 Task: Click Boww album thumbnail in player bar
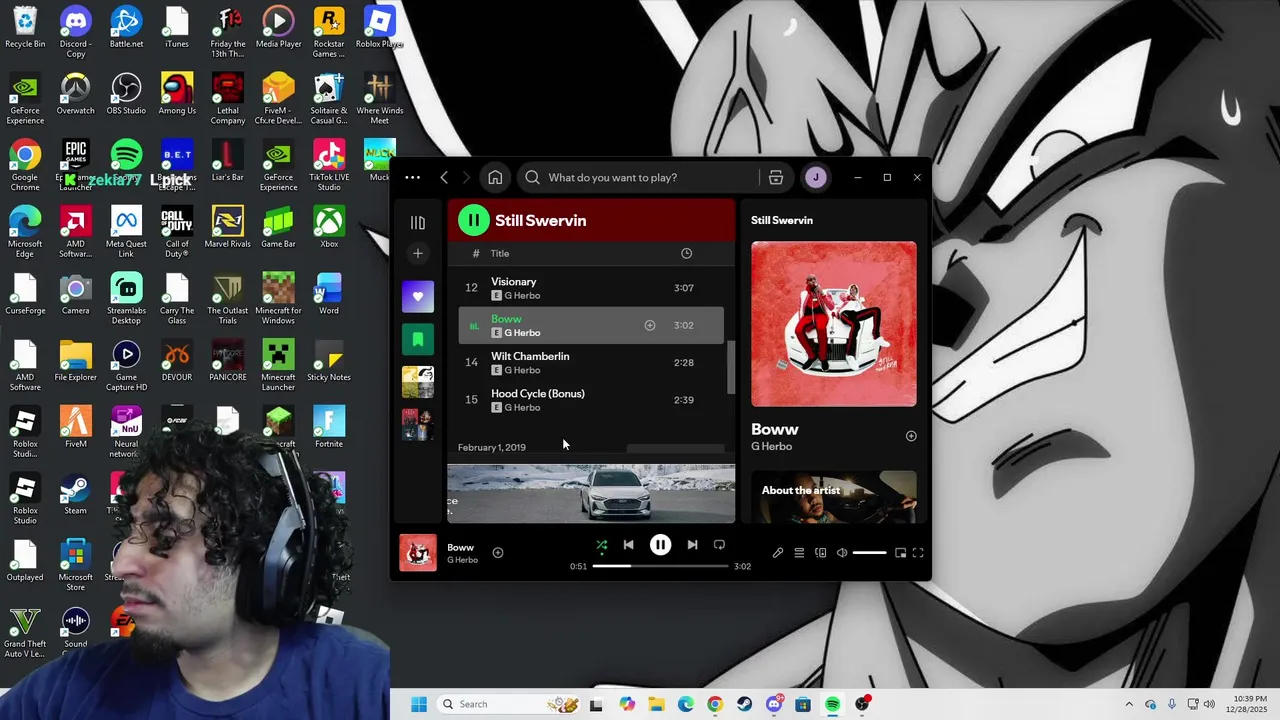coord(418,553)
